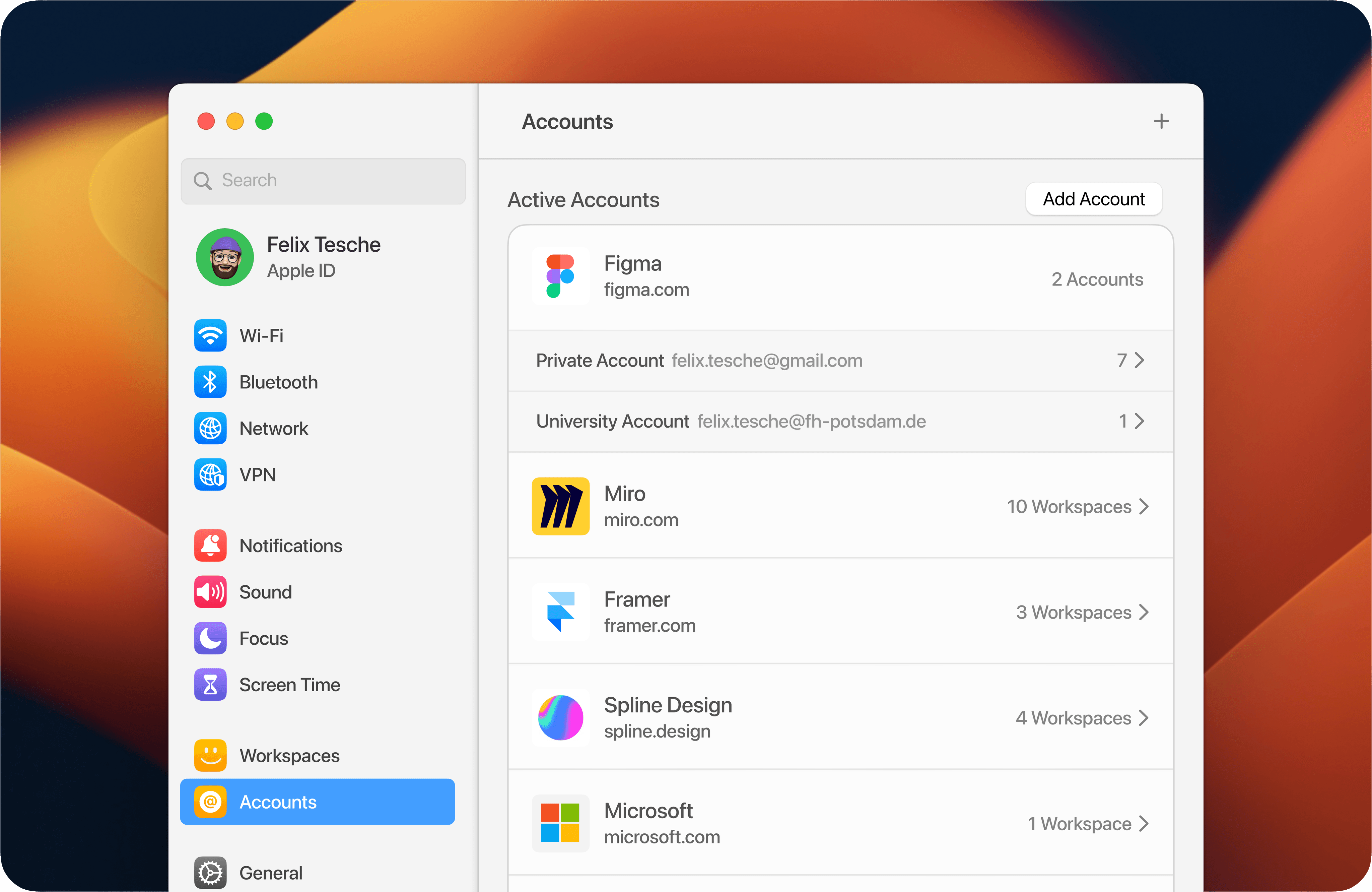Expand the Private Account chevron

tap(1139, 360)
